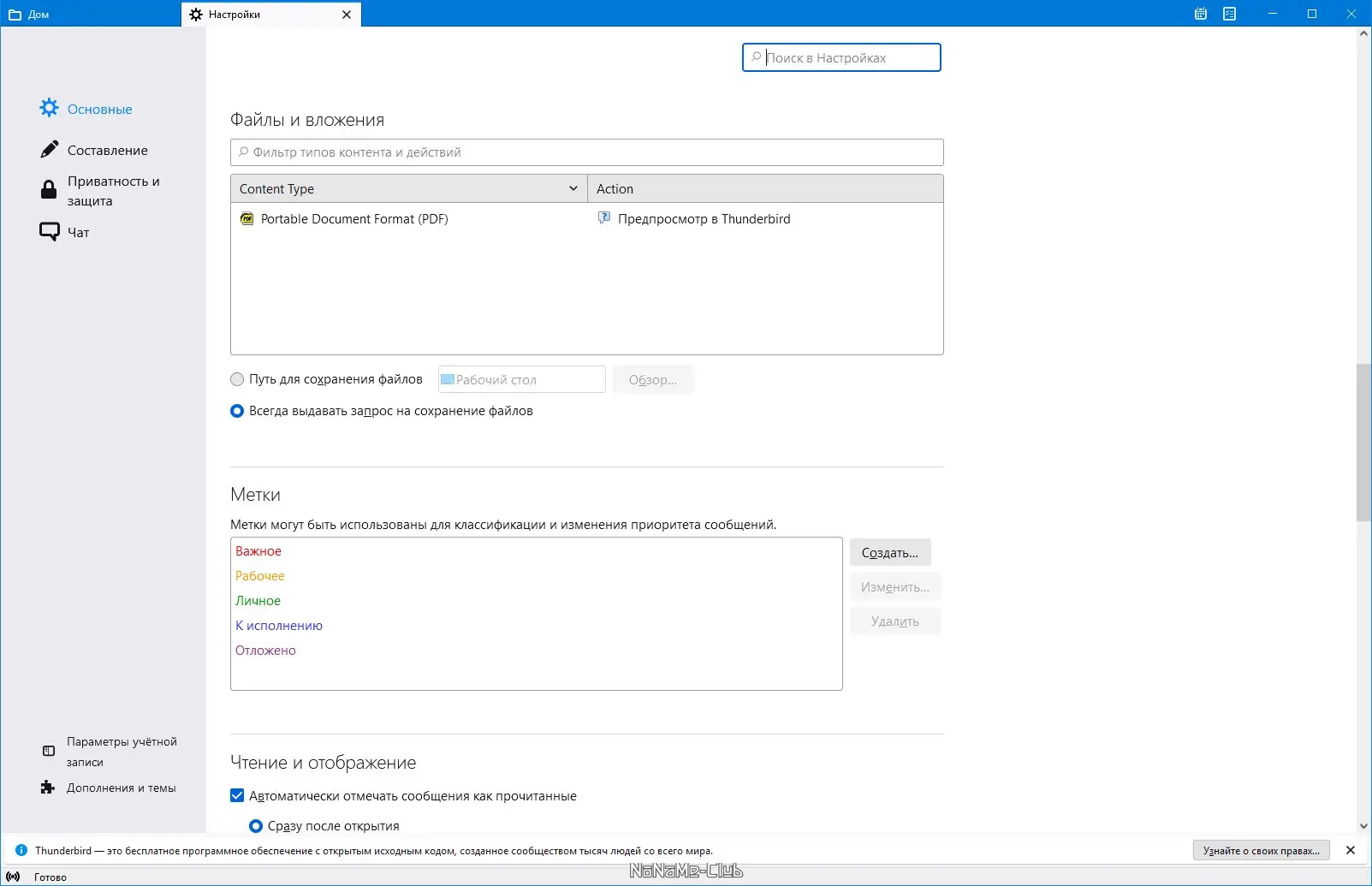Select Всегда выдавать запрос на сохранение файлов
This screenshot has height=886, width=1372.
(x=237, y=411)
